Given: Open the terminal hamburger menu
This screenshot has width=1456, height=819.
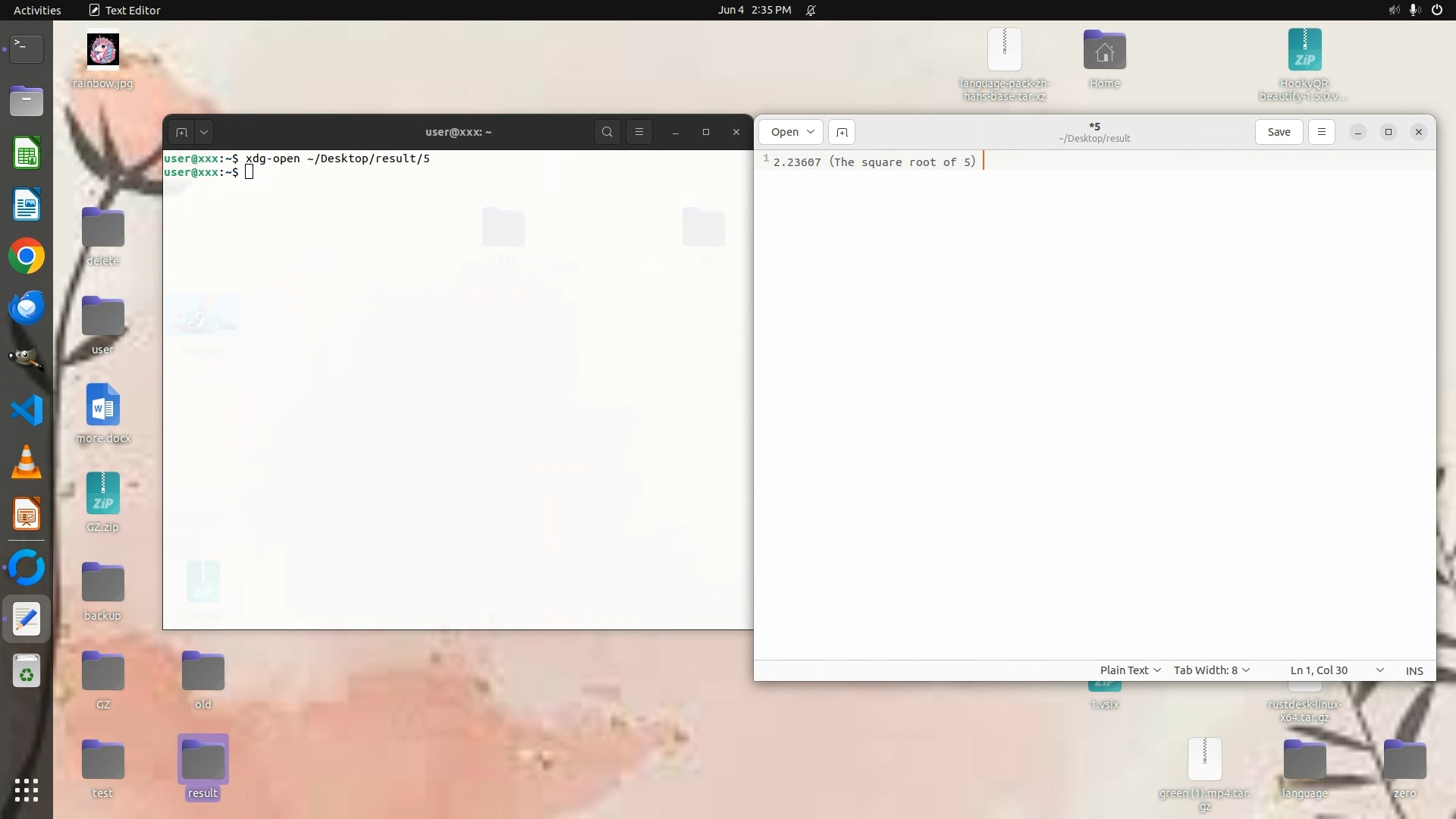Looking at the screenshot, I should [x=639, y=132].
